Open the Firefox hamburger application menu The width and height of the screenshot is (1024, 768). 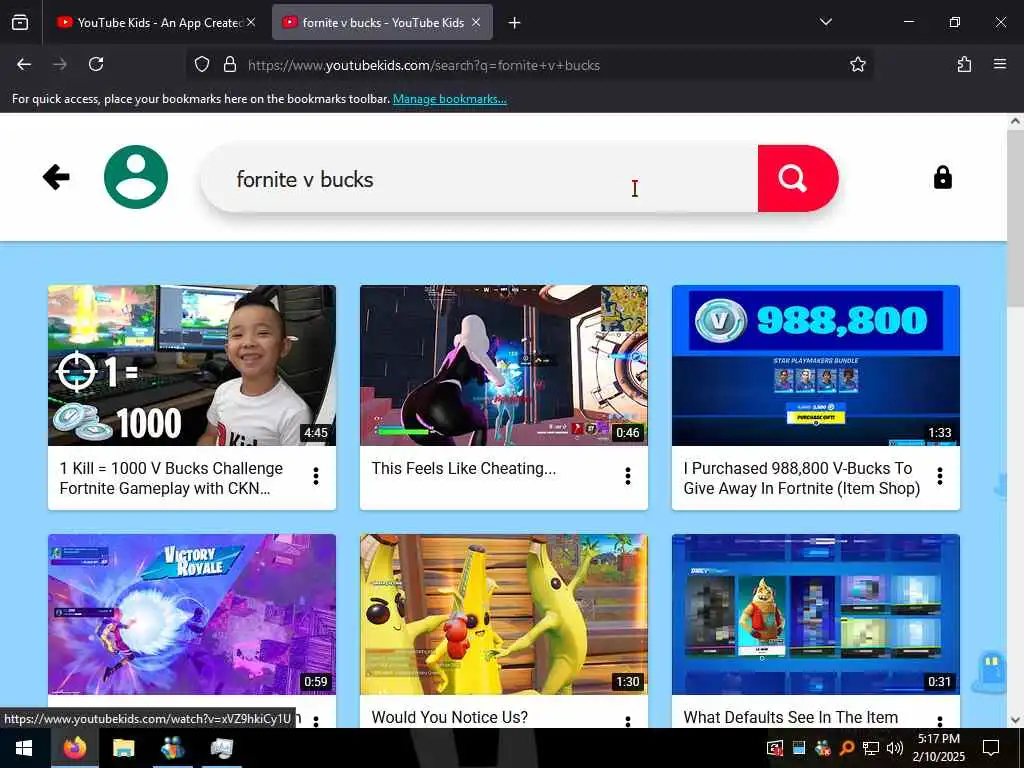point(1000,65)
